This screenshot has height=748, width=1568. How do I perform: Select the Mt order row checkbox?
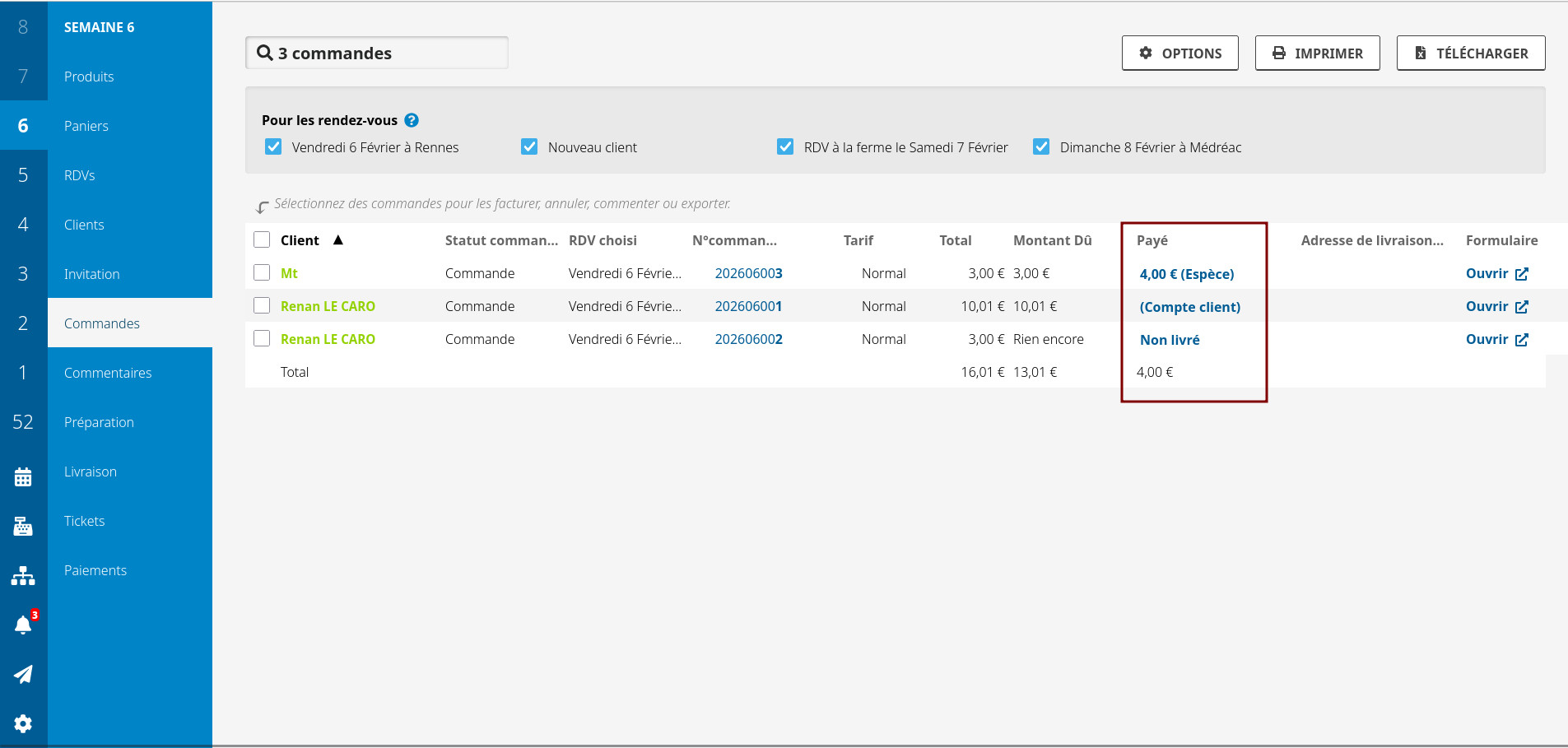[x=262, y=272]
